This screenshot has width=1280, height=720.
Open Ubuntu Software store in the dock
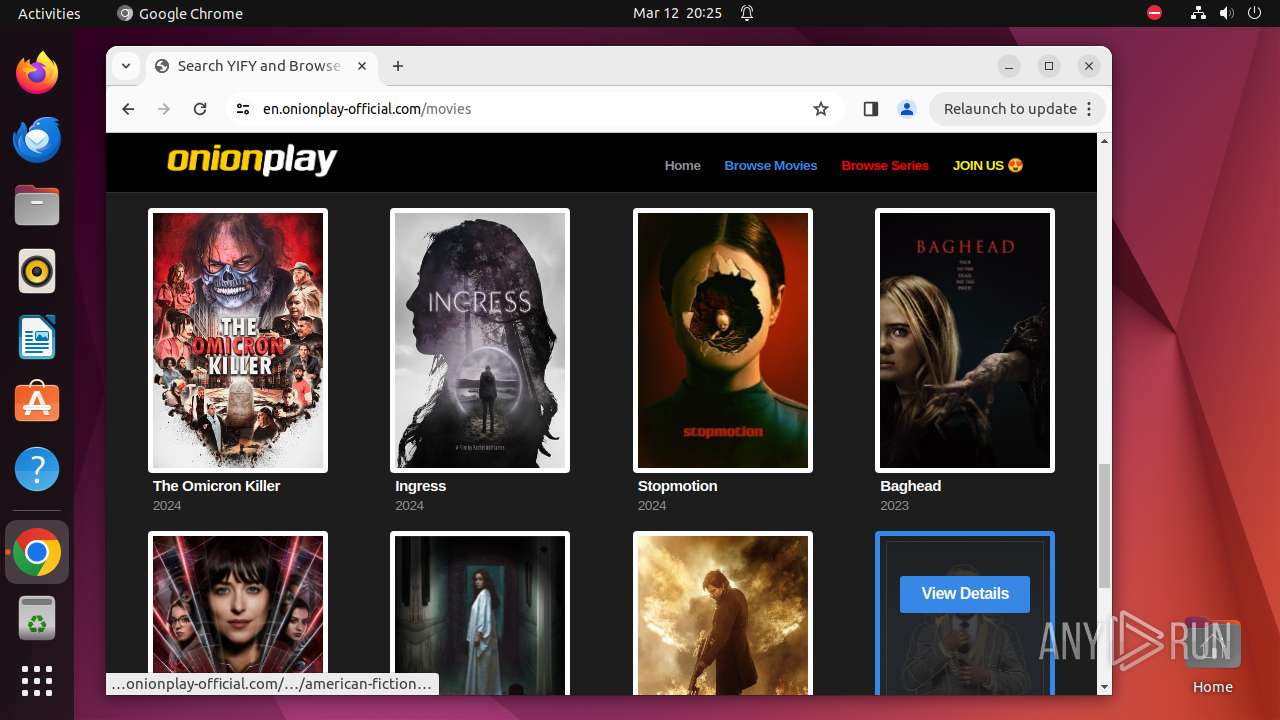(37, 403)
